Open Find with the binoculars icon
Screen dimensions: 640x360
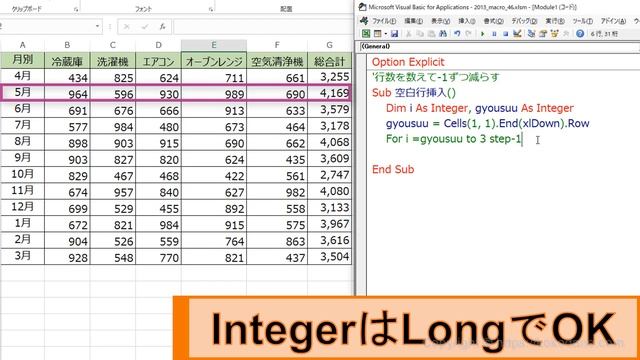443,33
